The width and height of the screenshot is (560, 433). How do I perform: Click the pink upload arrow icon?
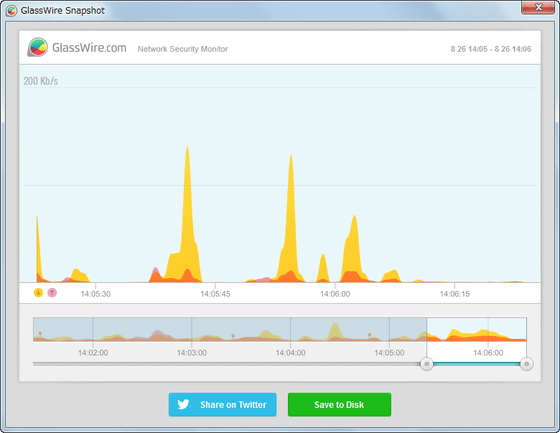[52, 293]
